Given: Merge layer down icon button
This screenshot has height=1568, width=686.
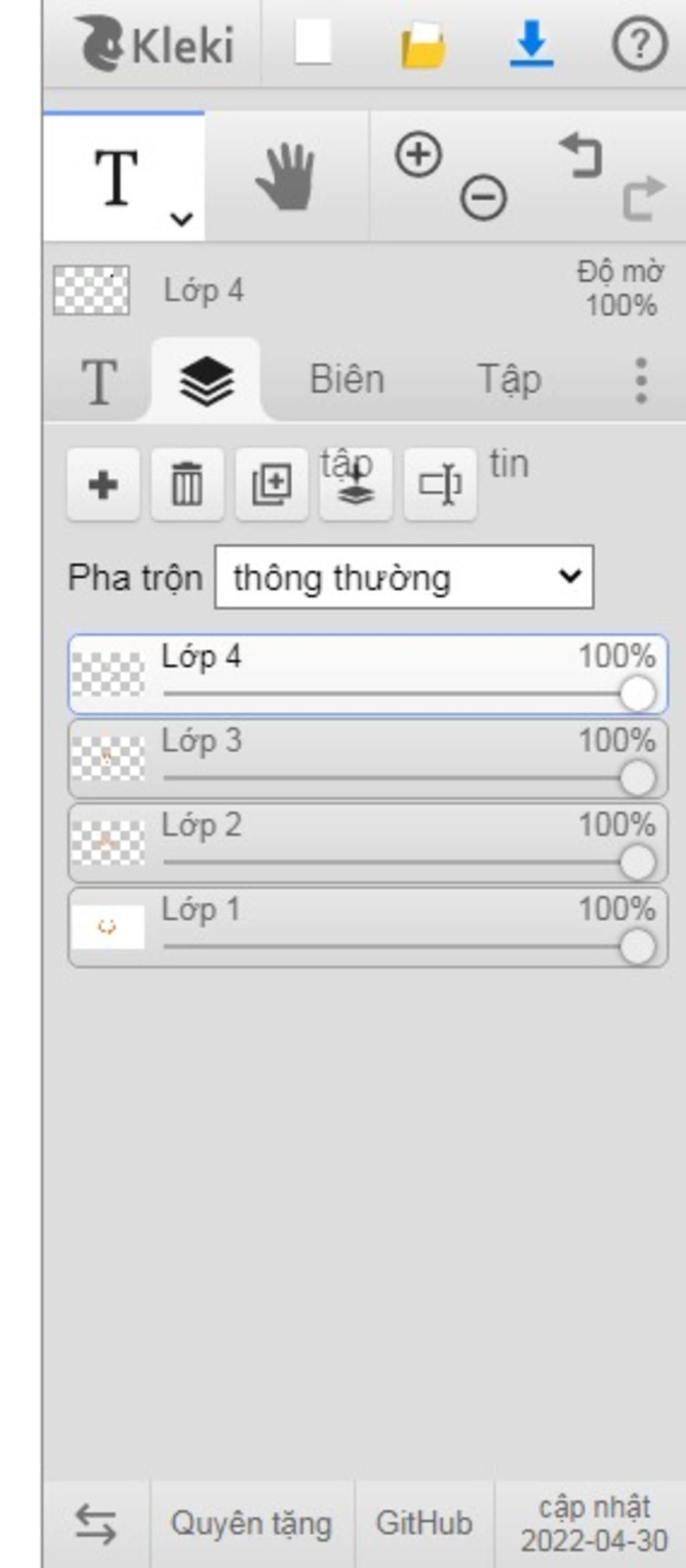Looking at the screenshot, I should pyautogui.click(x=356, y=484).
